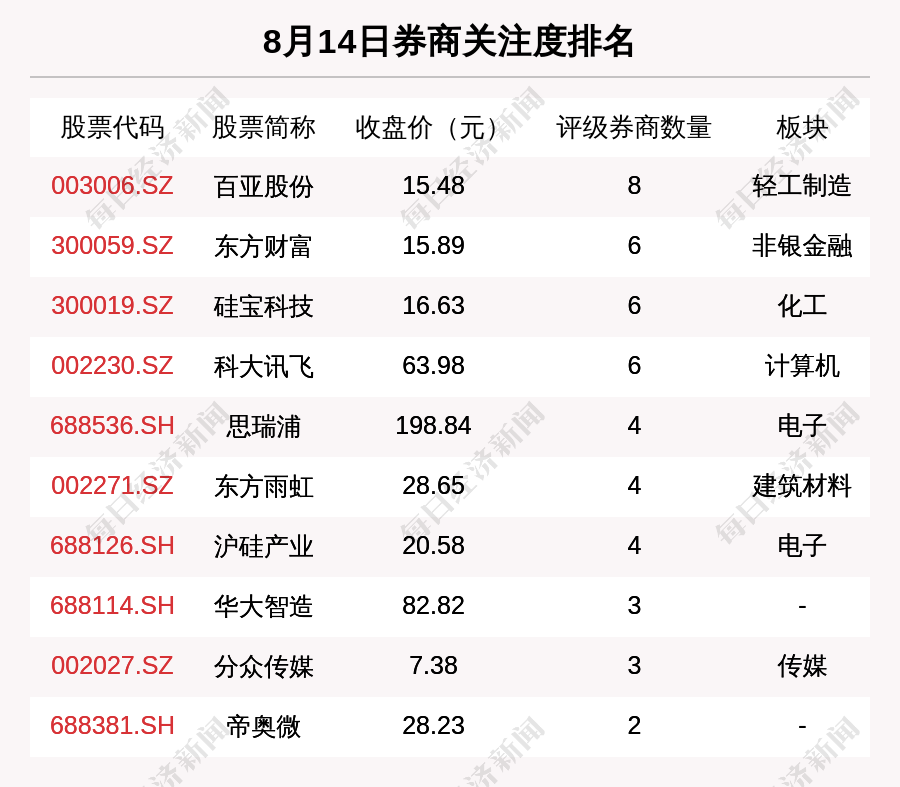Viewport: 900px width, 787px height.
Task: Select sector 建筑材料
Action: pyautogui.click(x=802, y=486)
